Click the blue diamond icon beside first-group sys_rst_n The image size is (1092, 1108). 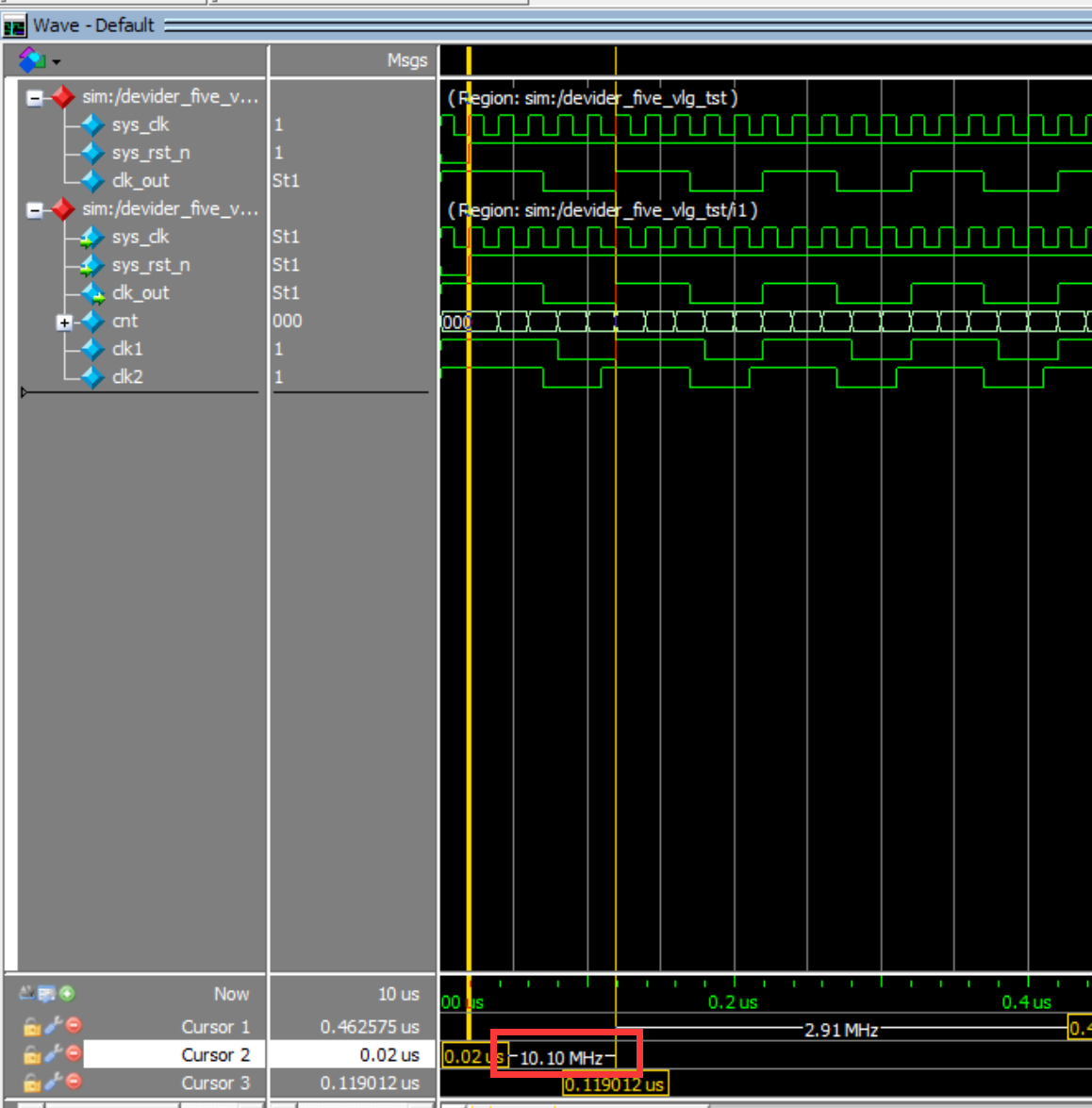click(92, 153)
